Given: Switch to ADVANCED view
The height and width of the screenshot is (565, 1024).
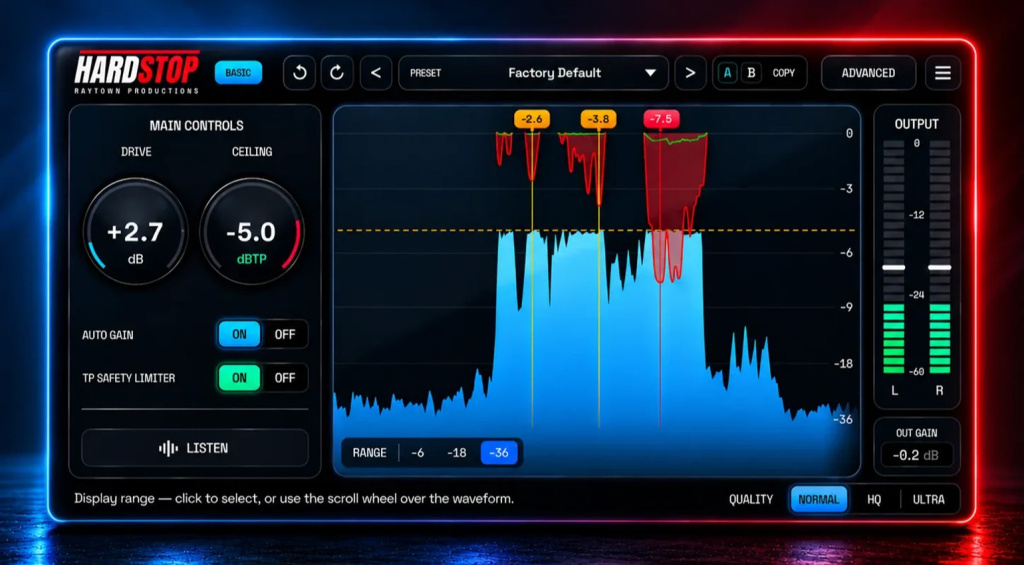Looking at the screenshot, I should 868,73.
